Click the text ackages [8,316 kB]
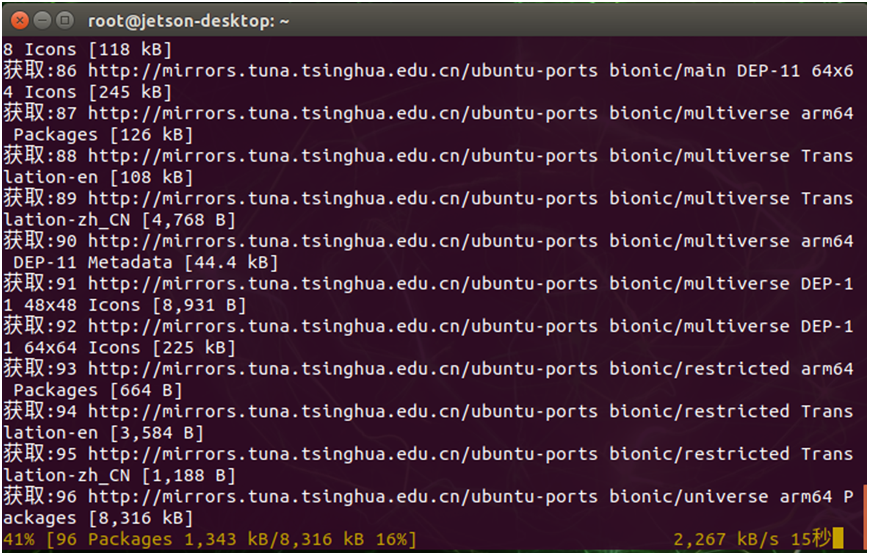 [x=98, y=518]
